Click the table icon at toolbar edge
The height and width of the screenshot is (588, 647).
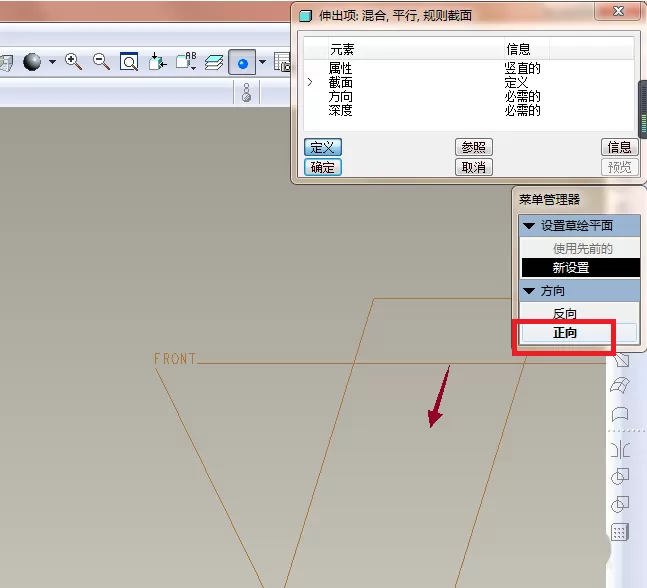coord(283,62)
